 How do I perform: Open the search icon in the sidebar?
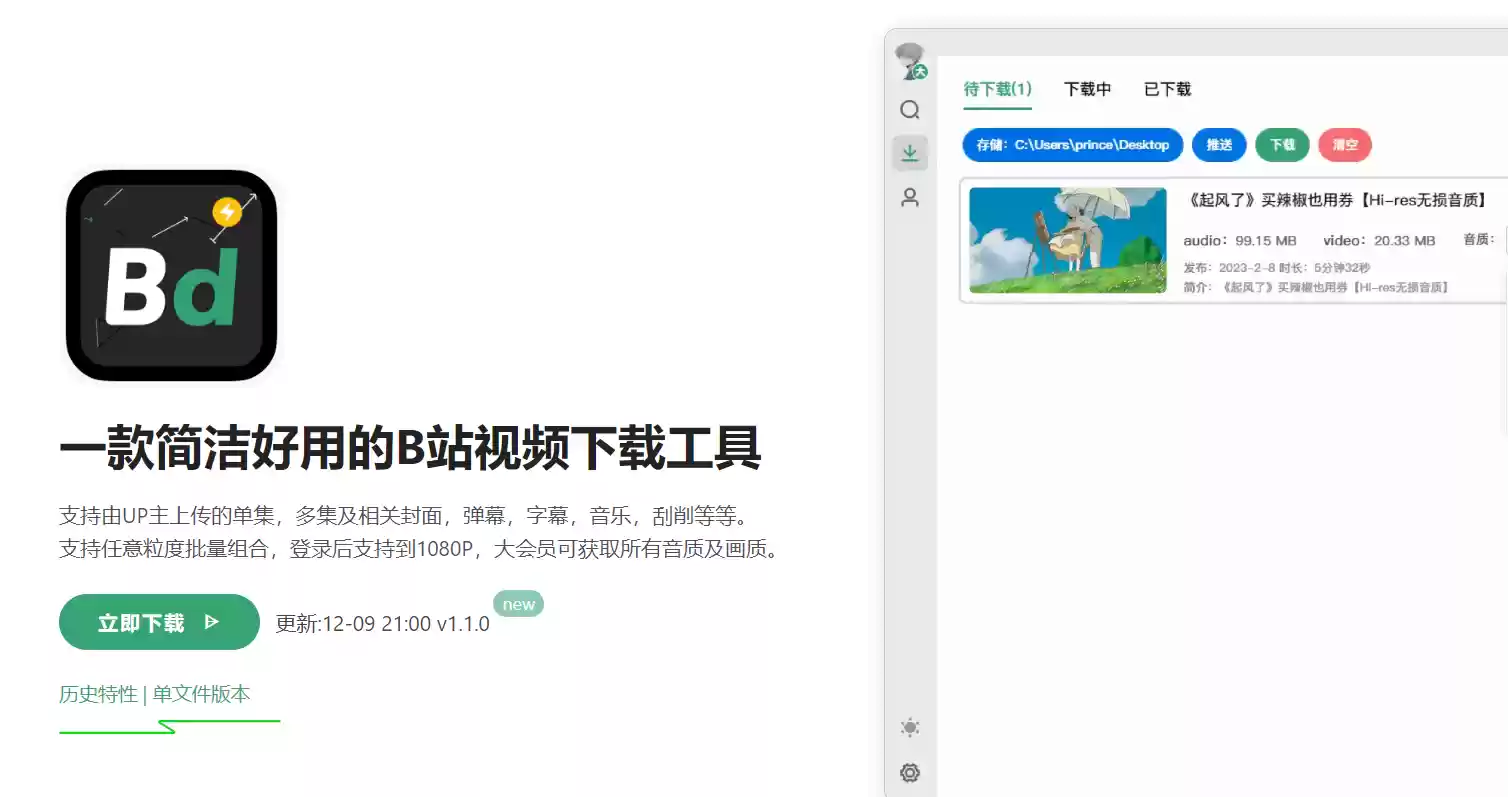pos(910,110)
